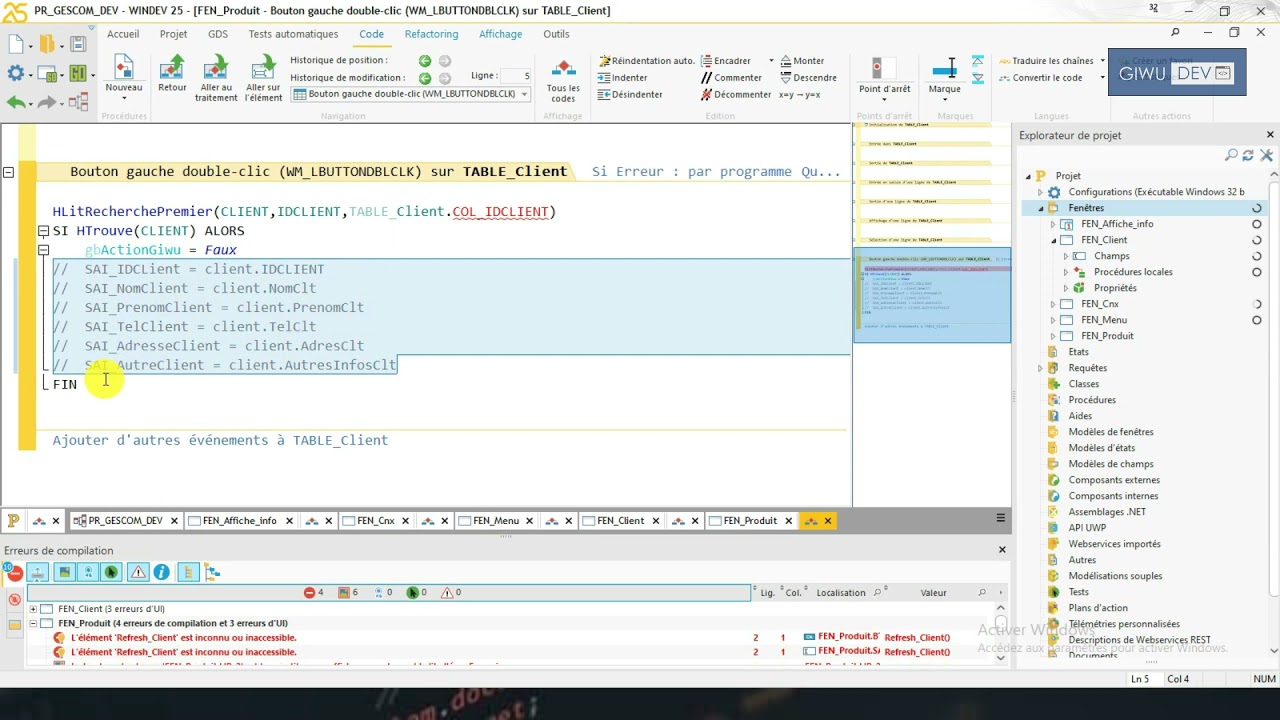Toggle the blue info filter icon
Viewport: 1280px width, 720px height.
point(161,572)
